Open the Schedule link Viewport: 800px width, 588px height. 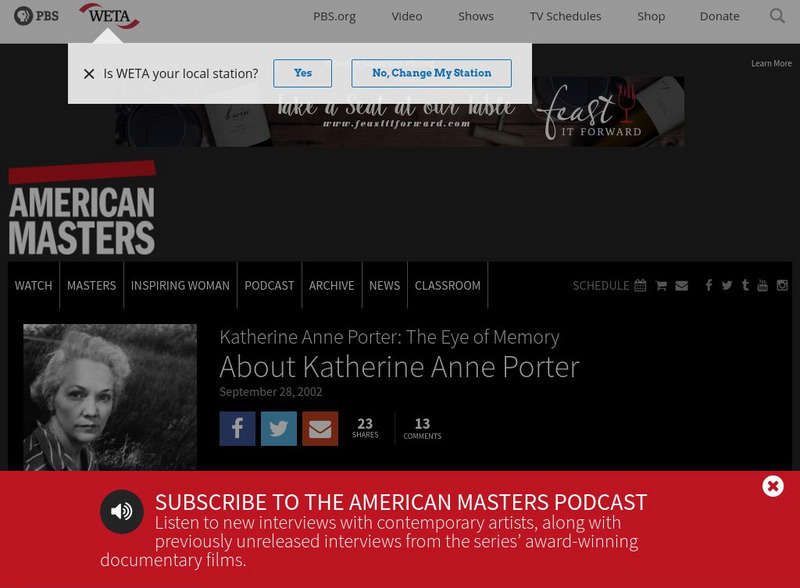click(601, 285)
